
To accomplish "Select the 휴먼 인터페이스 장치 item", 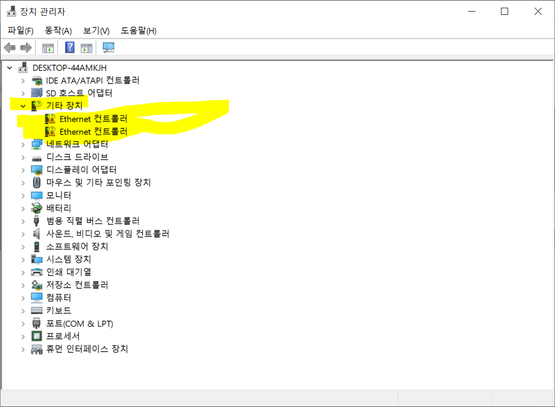I will 87,349.
